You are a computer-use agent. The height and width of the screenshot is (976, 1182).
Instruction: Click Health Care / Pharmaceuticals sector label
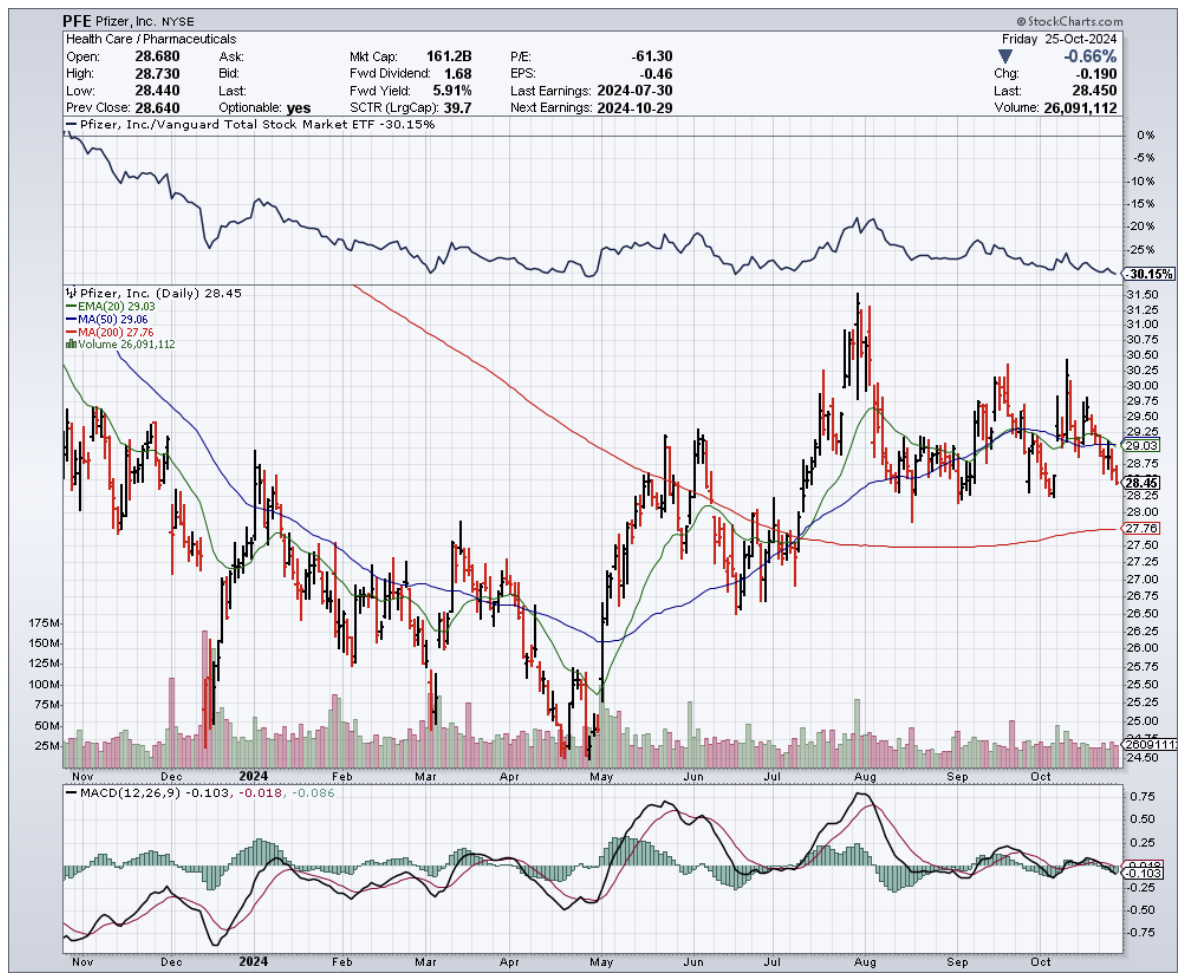[151, 39]
